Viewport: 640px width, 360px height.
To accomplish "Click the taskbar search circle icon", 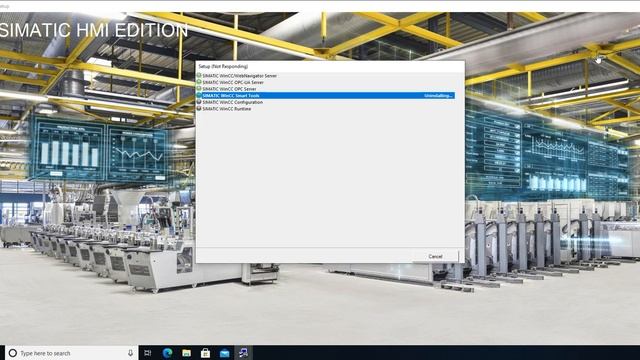I will [x=13, y=353].
